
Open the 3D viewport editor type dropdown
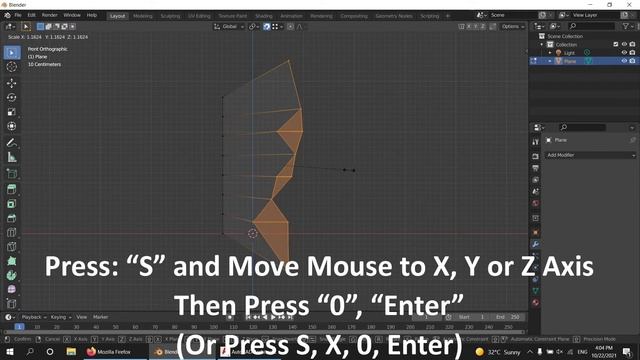click(x=11, y=27)
